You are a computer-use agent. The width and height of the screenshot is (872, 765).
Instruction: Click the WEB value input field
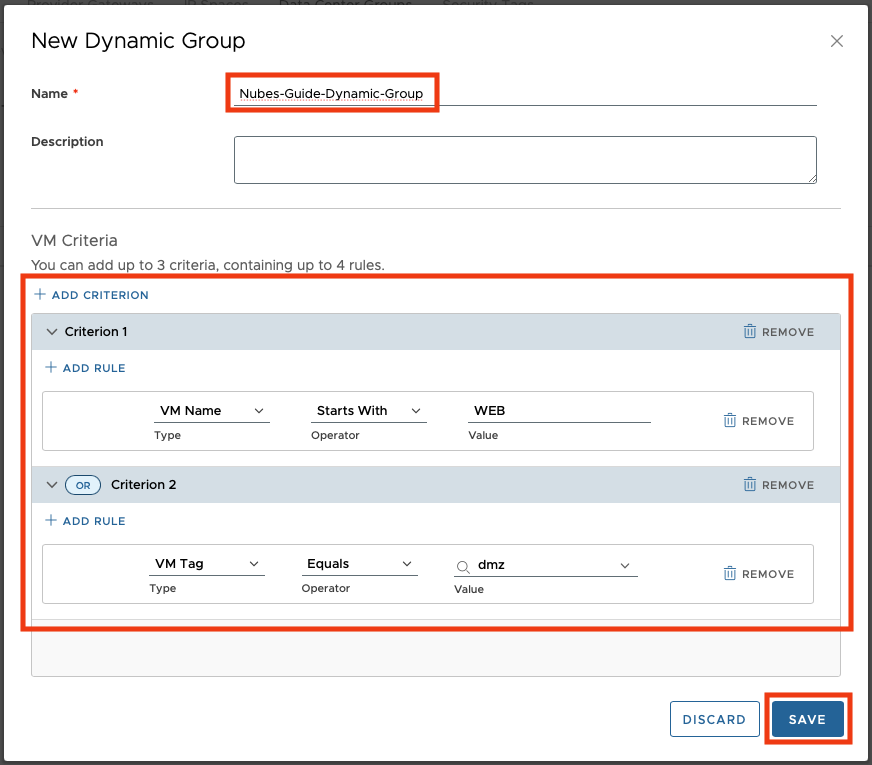click(x=559, y=411)
